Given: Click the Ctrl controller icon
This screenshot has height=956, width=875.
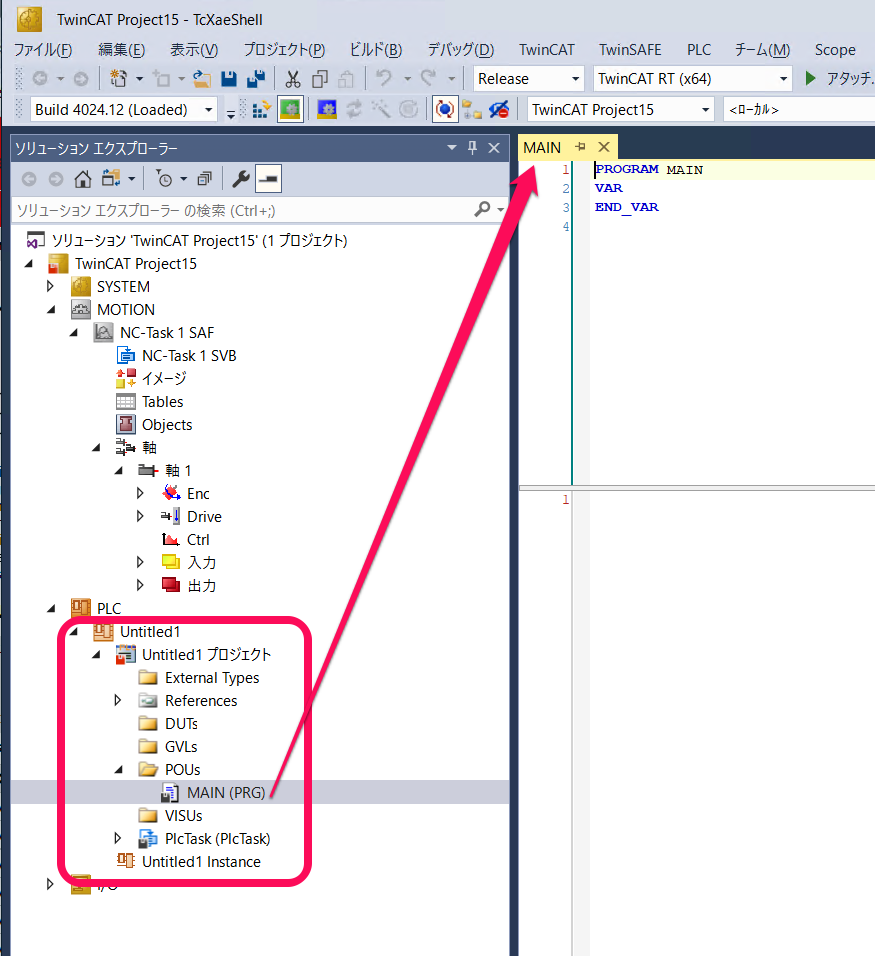Looking at the screenshot, I should pos(170,540).
